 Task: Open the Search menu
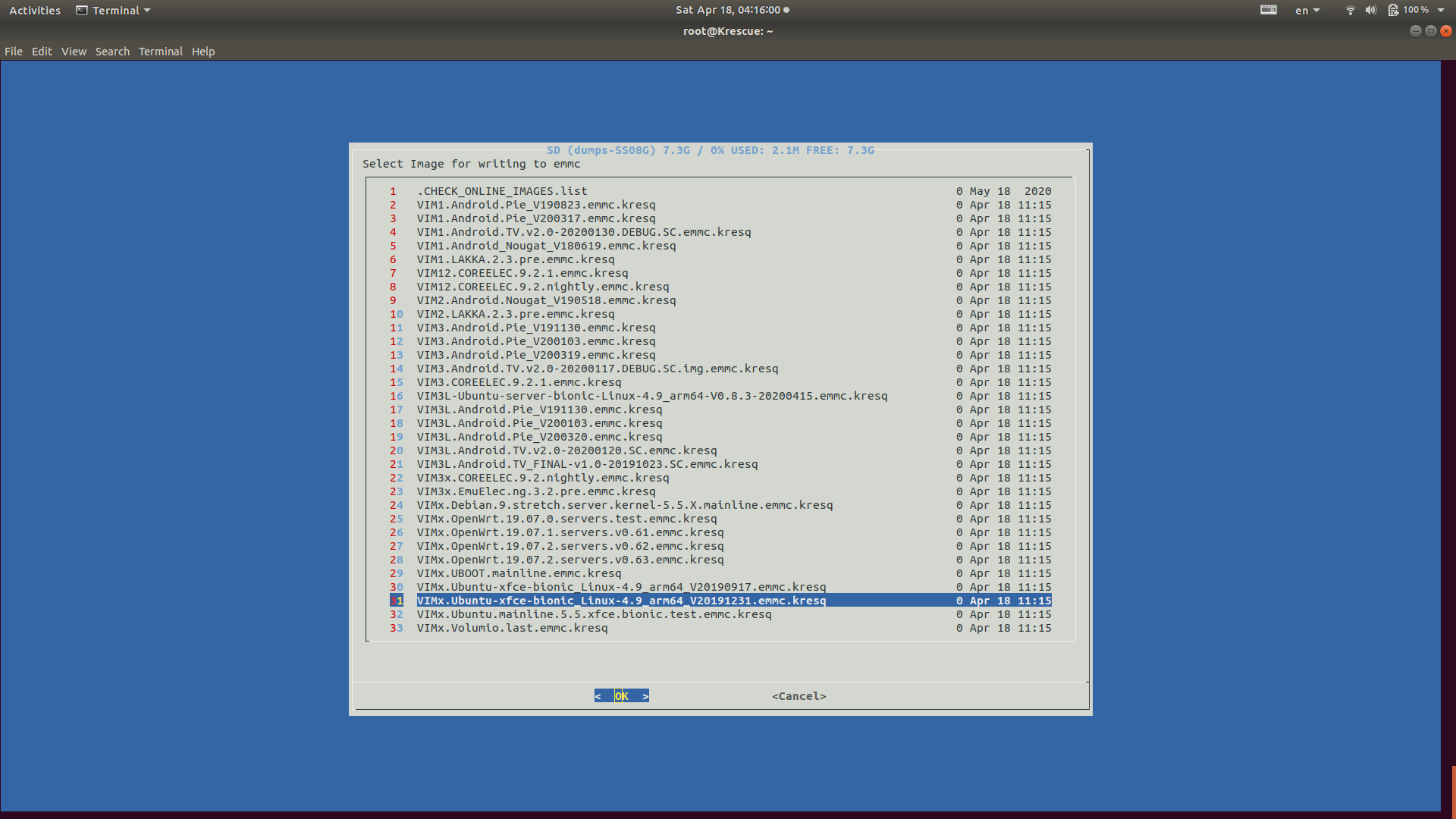(x=112, y=52)
